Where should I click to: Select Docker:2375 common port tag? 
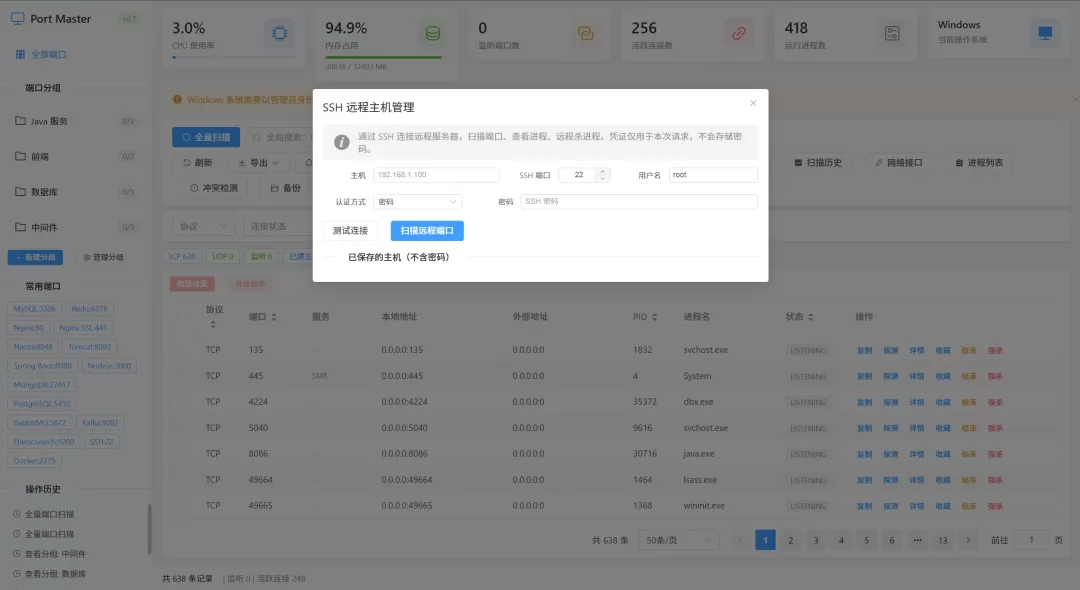(34, 461)
